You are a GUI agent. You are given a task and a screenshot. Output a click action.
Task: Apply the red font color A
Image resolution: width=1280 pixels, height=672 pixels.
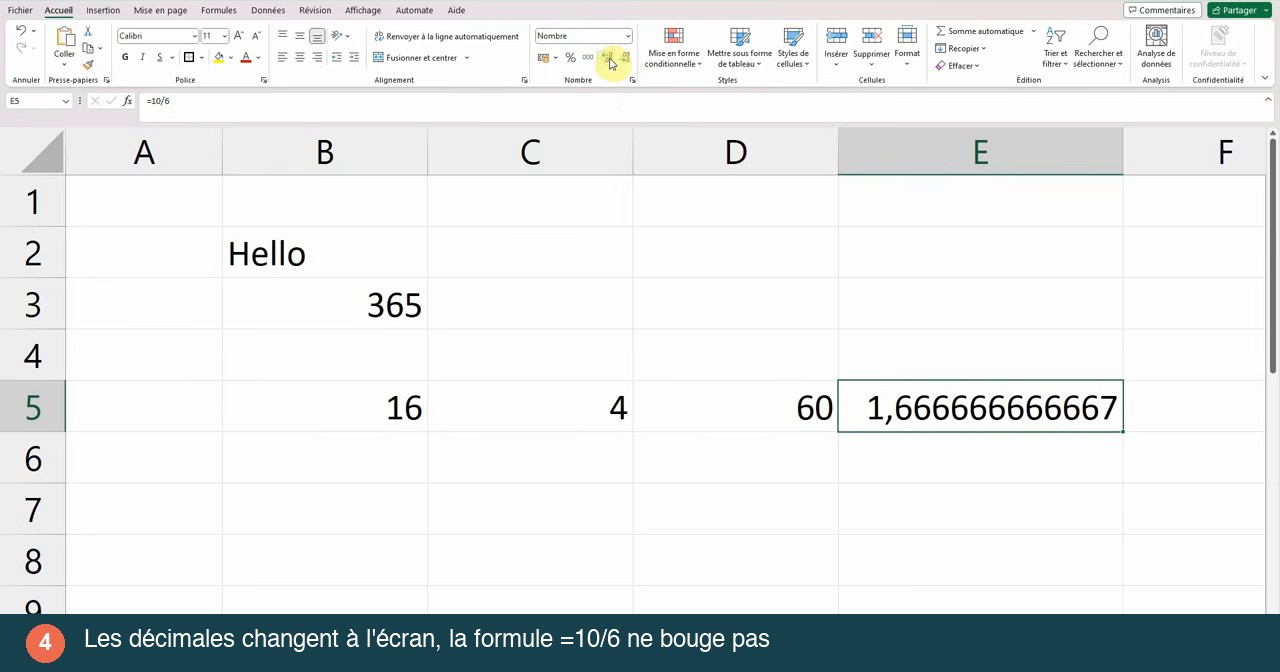[246, 58]
